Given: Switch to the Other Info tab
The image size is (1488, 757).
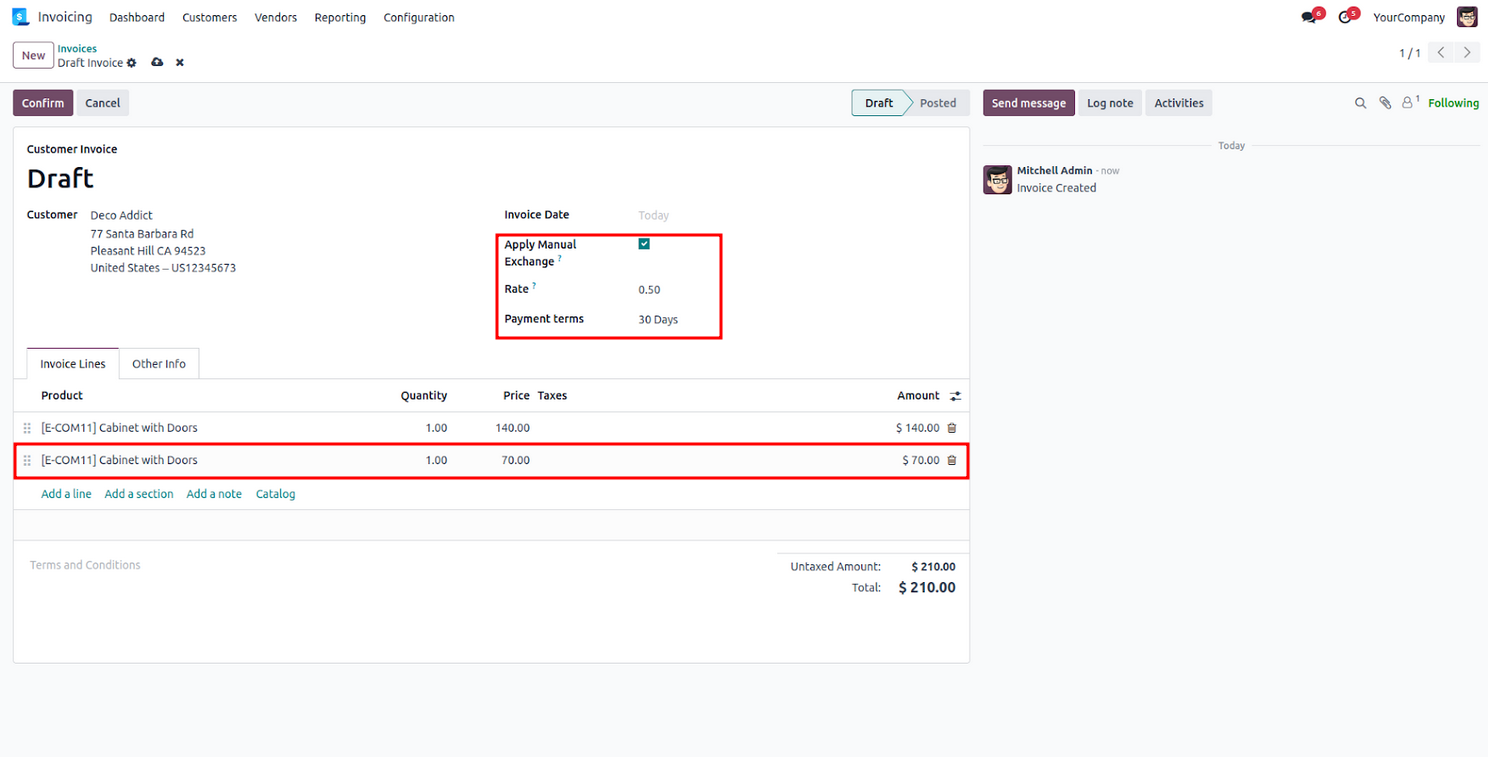Looking at the screenshot, I should coord(159,364).
